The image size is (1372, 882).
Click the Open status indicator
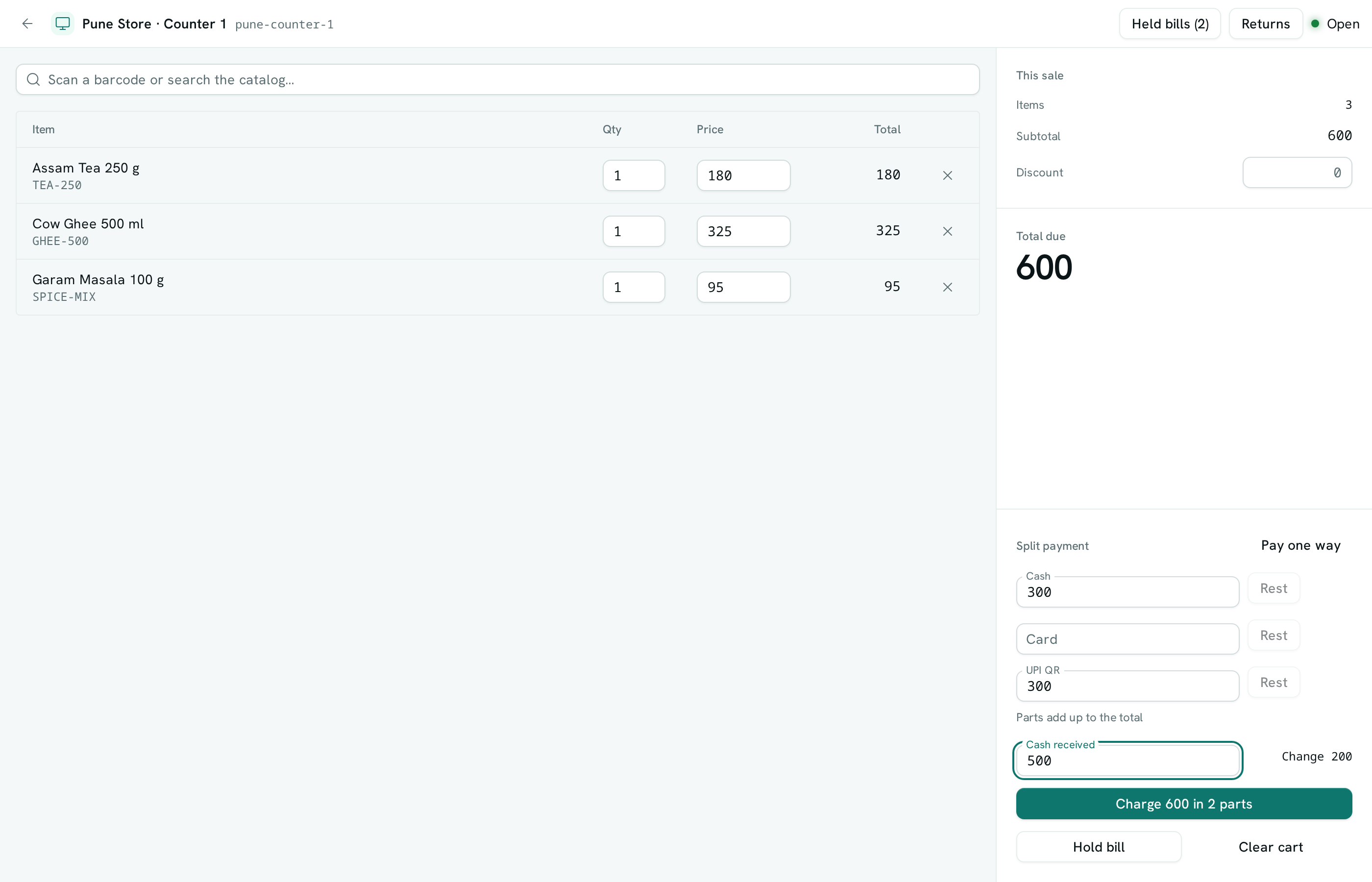pos(1335,24)
